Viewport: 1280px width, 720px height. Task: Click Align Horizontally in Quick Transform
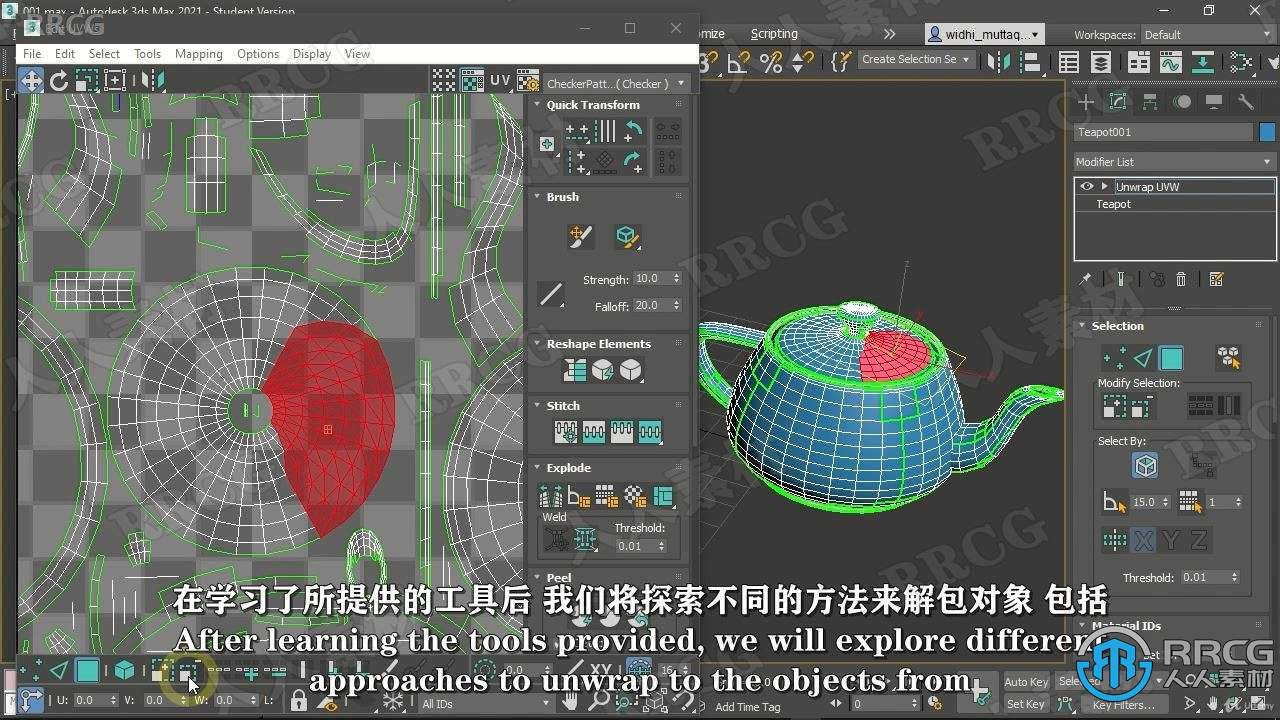(x=577, y=131)
